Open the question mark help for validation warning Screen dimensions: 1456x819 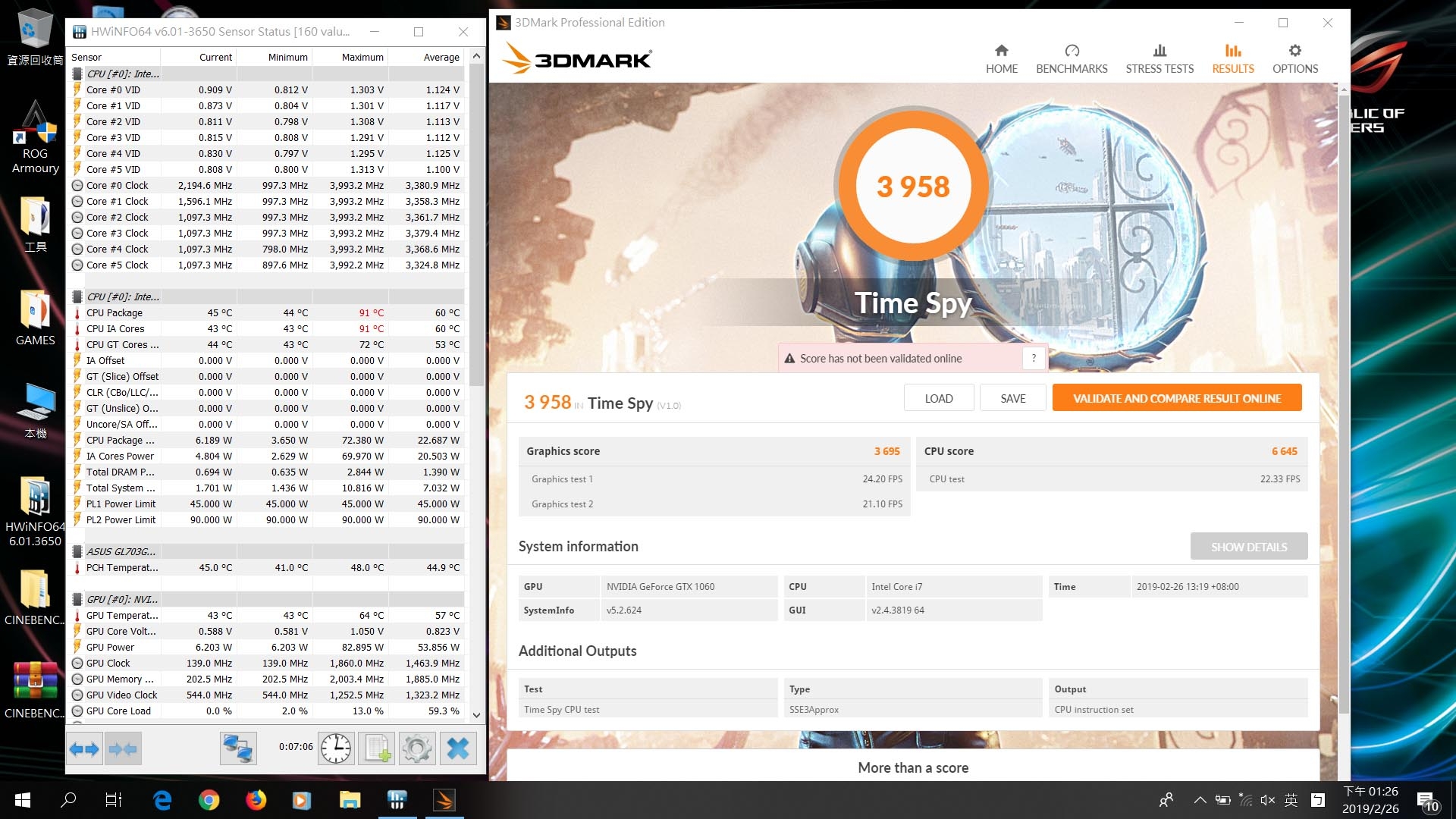(x=1034, y=358)
